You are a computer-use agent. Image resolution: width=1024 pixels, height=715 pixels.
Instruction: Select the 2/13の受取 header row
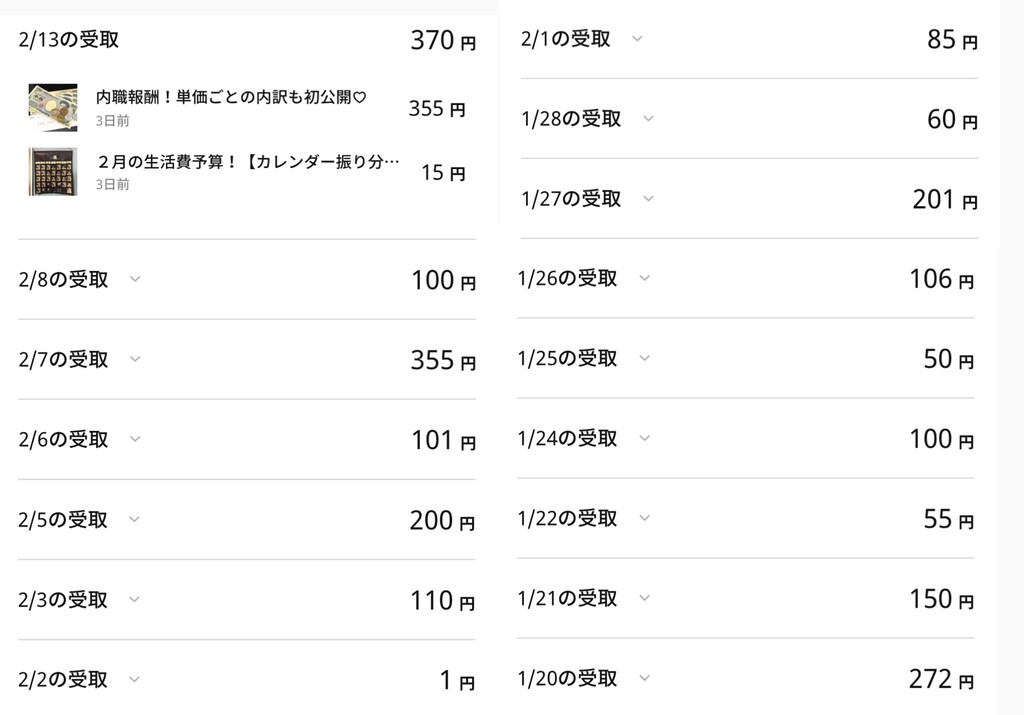(x=247, y=40)
